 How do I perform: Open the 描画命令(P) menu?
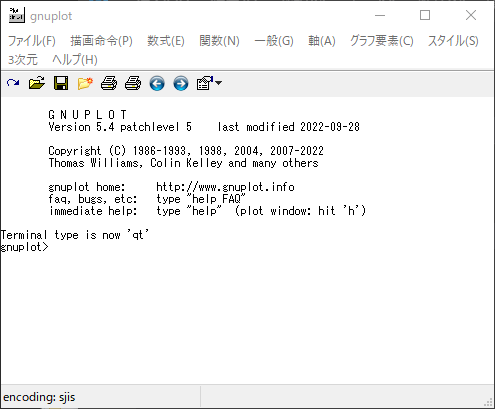101,41
